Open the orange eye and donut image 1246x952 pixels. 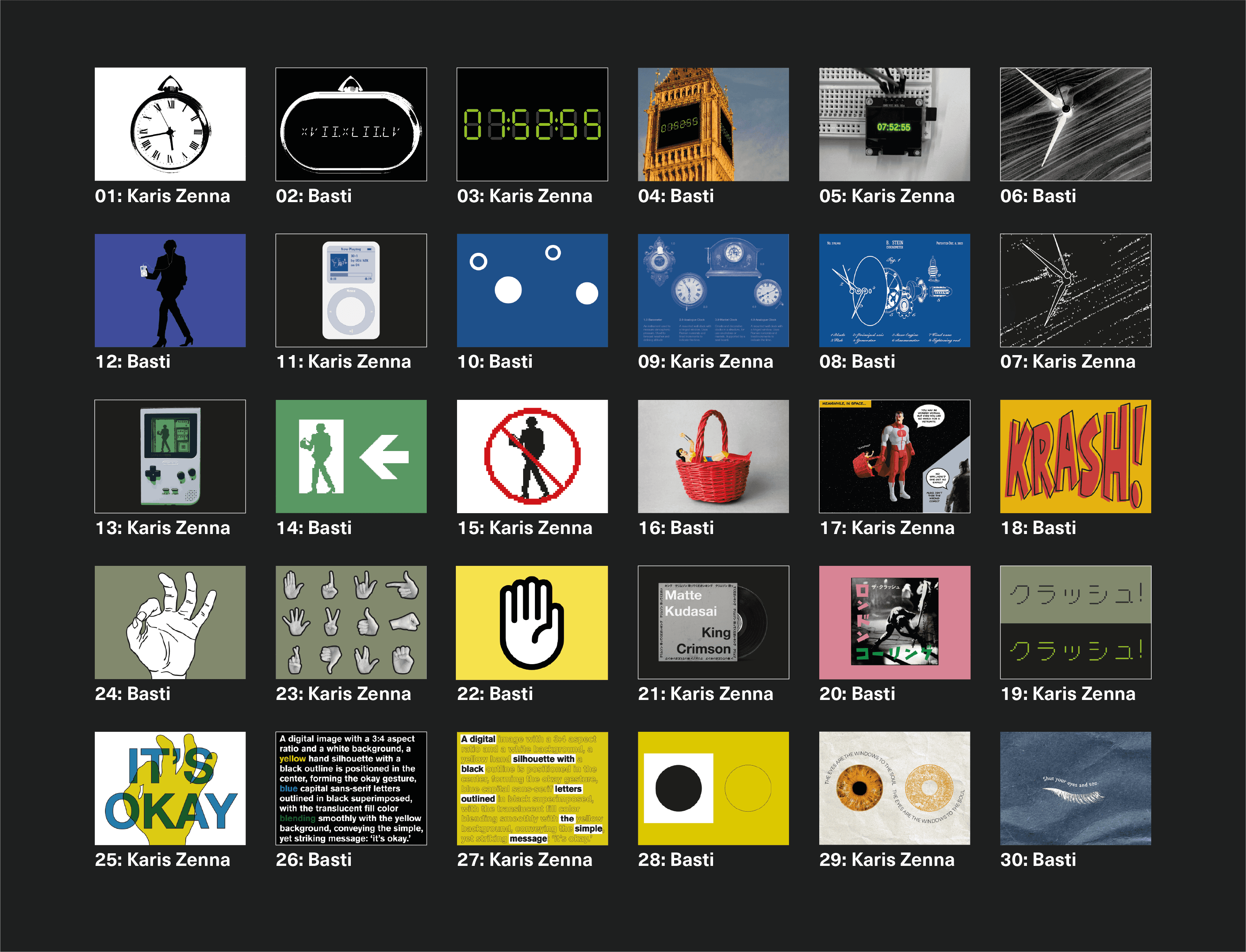click(895, 788)
